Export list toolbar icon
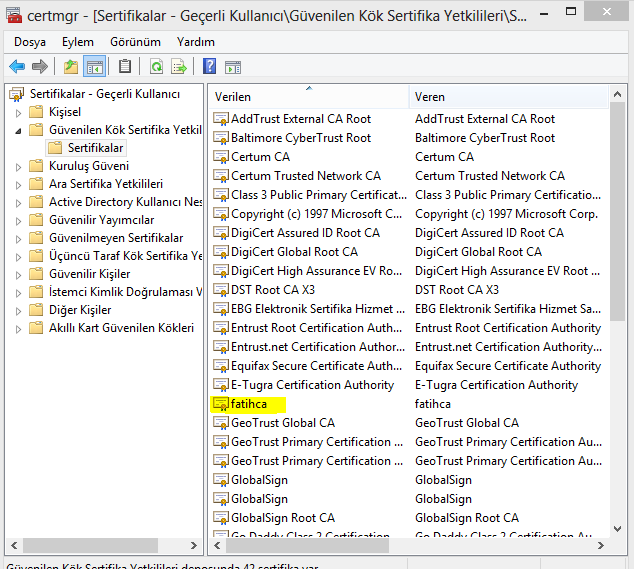 pos(179,66)
